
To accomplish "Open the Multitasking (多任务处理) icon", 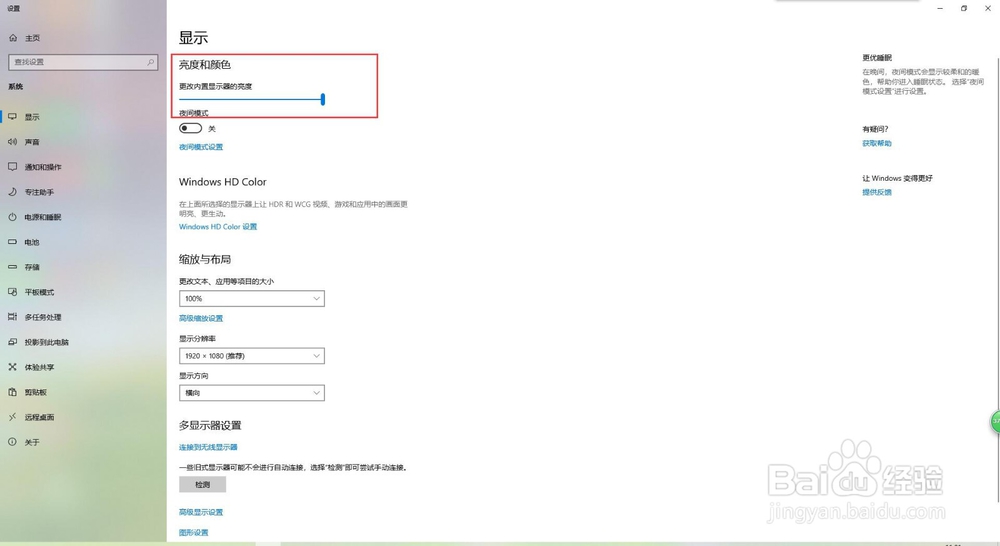I will click(13, 316).
